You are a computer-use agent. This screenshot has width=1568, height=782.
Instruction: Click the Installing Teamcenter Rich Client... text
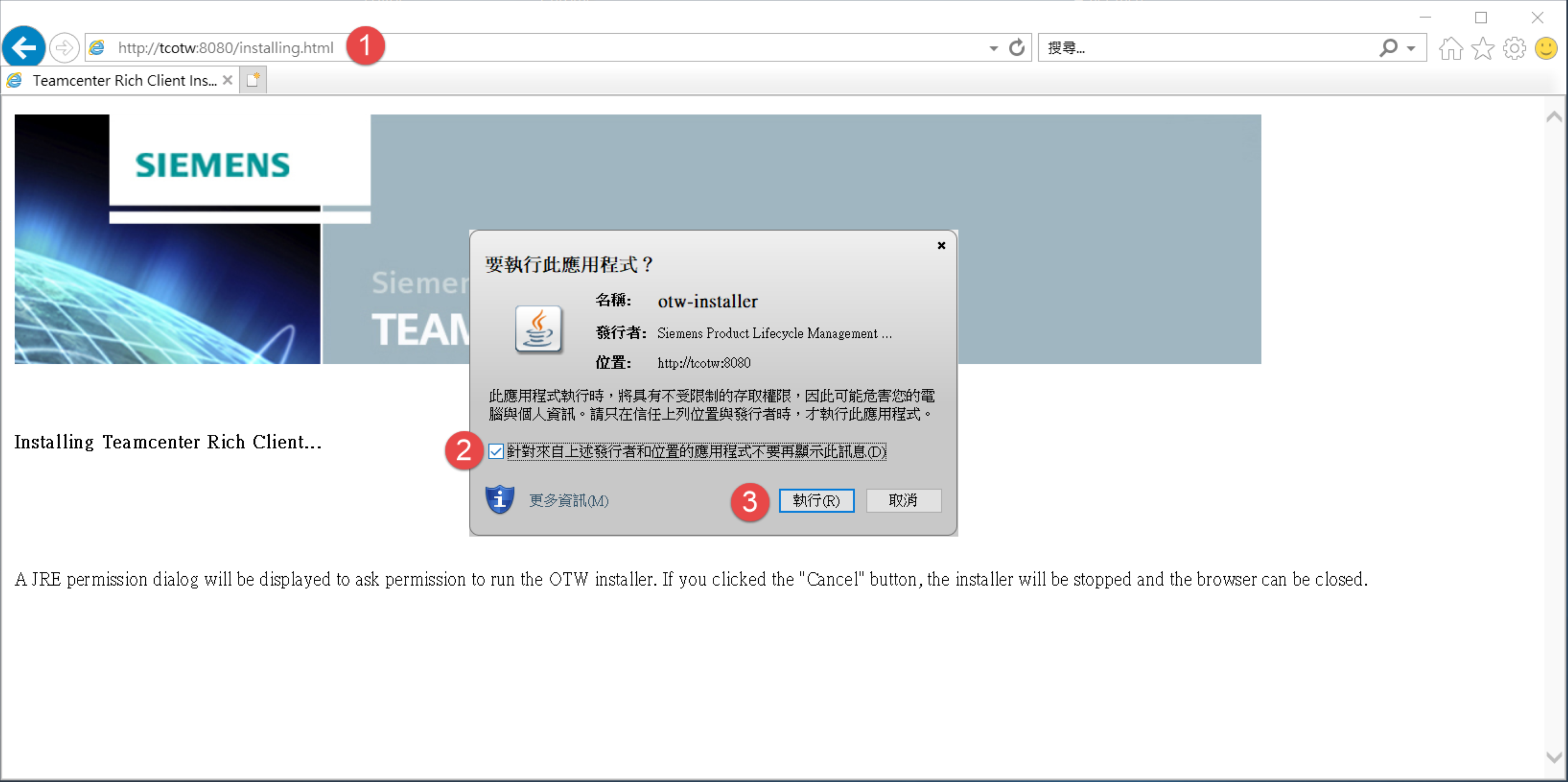168,442
